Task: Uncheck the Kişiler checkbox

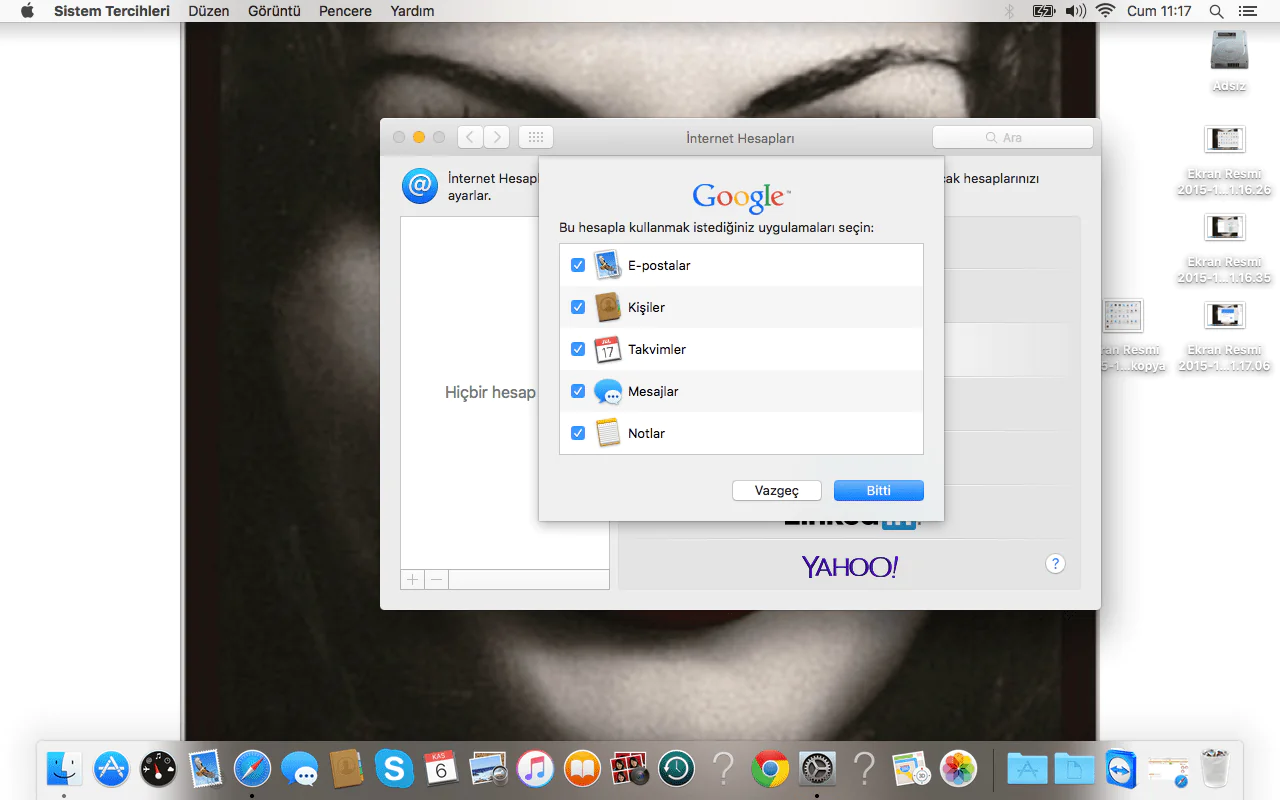Action: [x=578, y=307]
